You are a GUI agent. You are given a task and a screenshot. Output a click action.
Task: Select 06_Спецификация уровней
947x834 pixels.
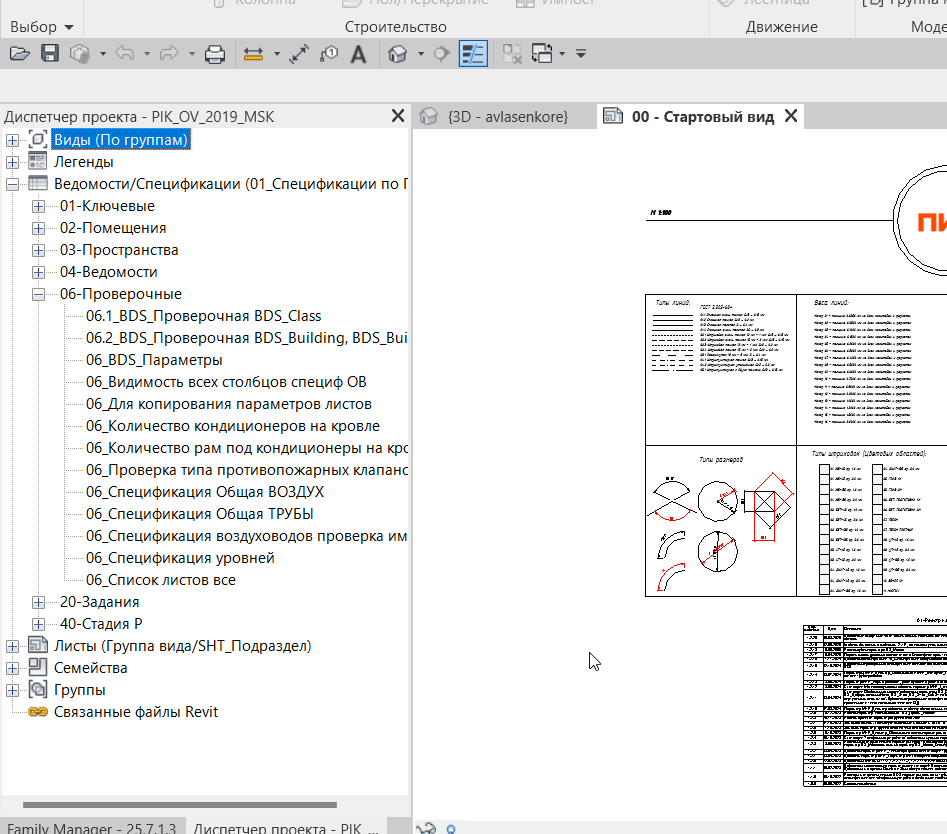(180, 558)
